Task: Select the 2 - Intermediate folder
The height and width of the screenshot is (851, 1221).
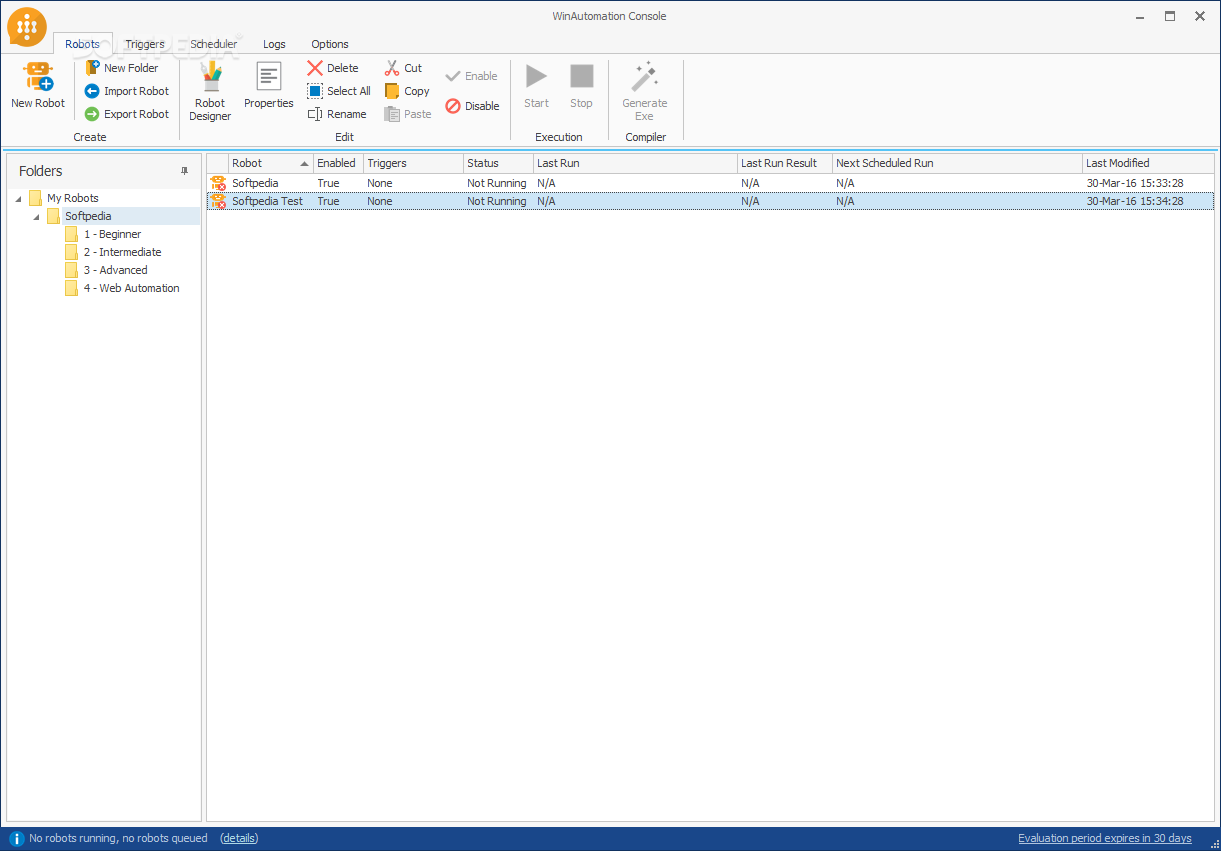Action: (x=122, y=252)
